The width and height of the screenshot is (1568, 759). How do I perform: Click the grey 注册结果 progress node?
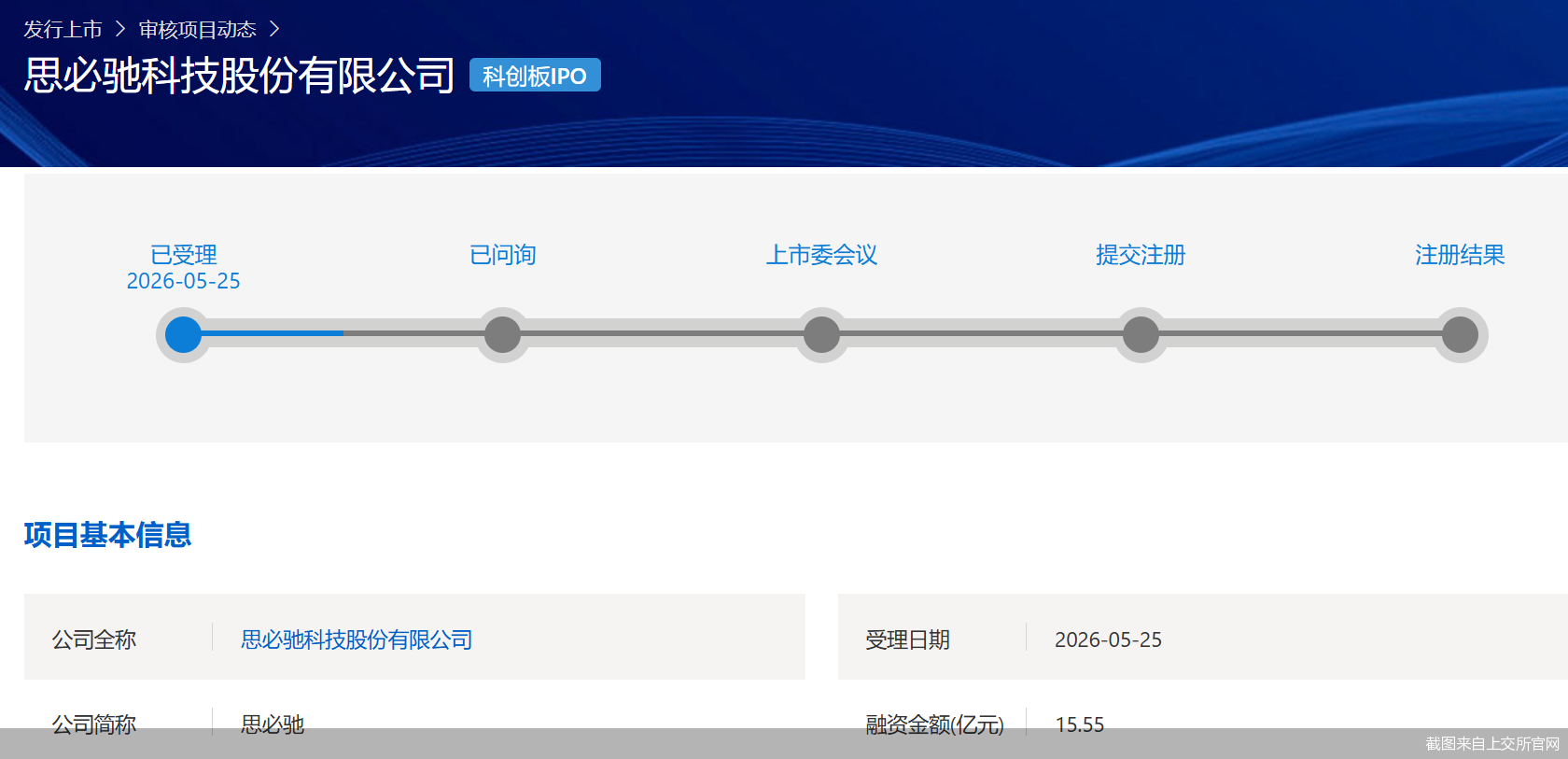pyautogui.click(x=1460, y=334)
